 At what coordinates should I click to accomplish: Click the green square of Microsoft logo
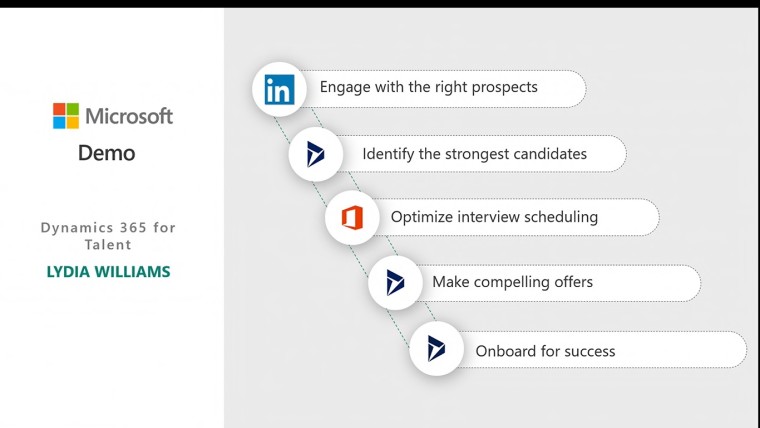[72, 109]
